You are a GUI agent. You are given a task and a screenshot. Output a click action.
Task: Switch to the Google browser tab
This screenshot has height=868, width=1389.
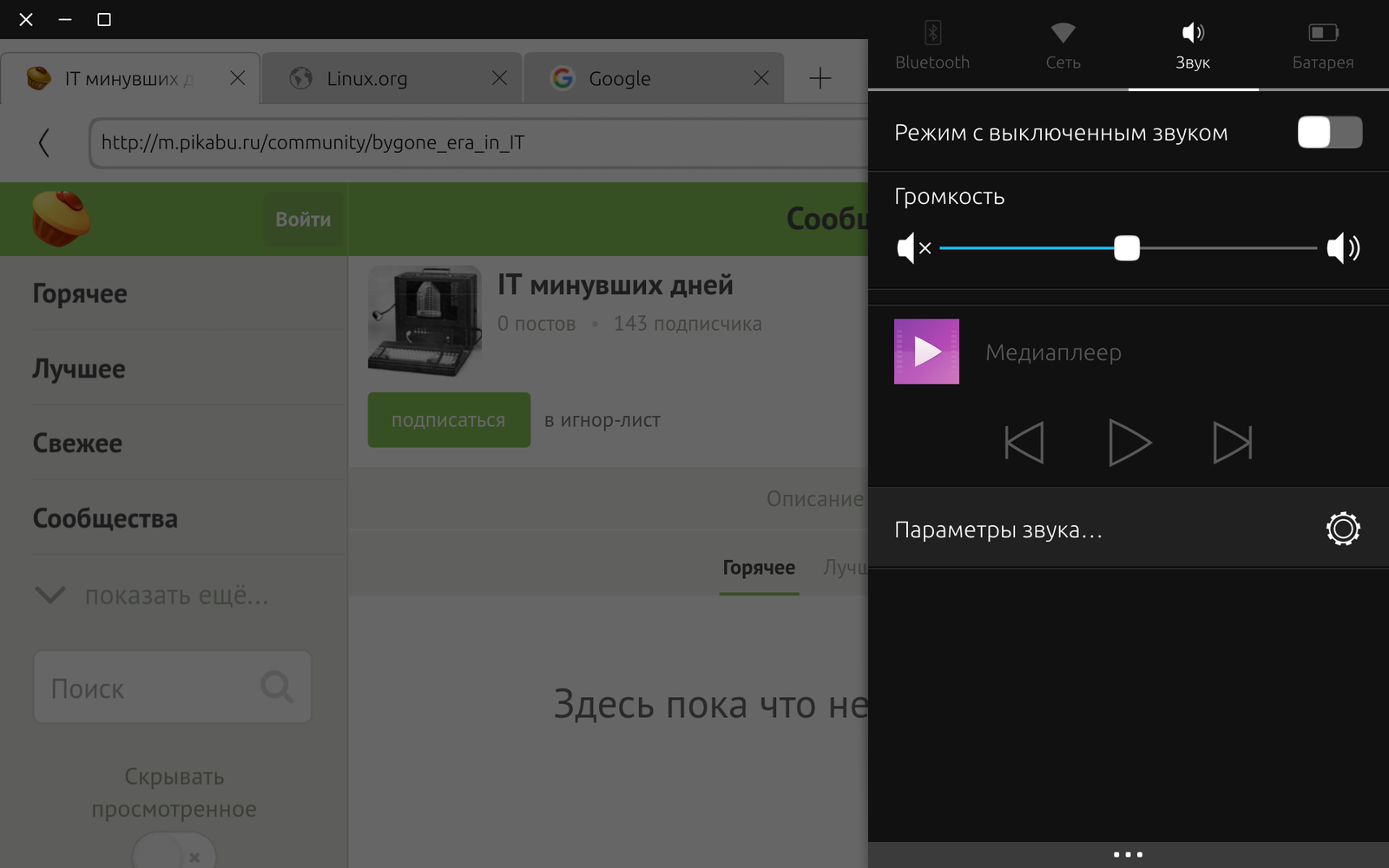pyautogui.click(x=653, y=79)
